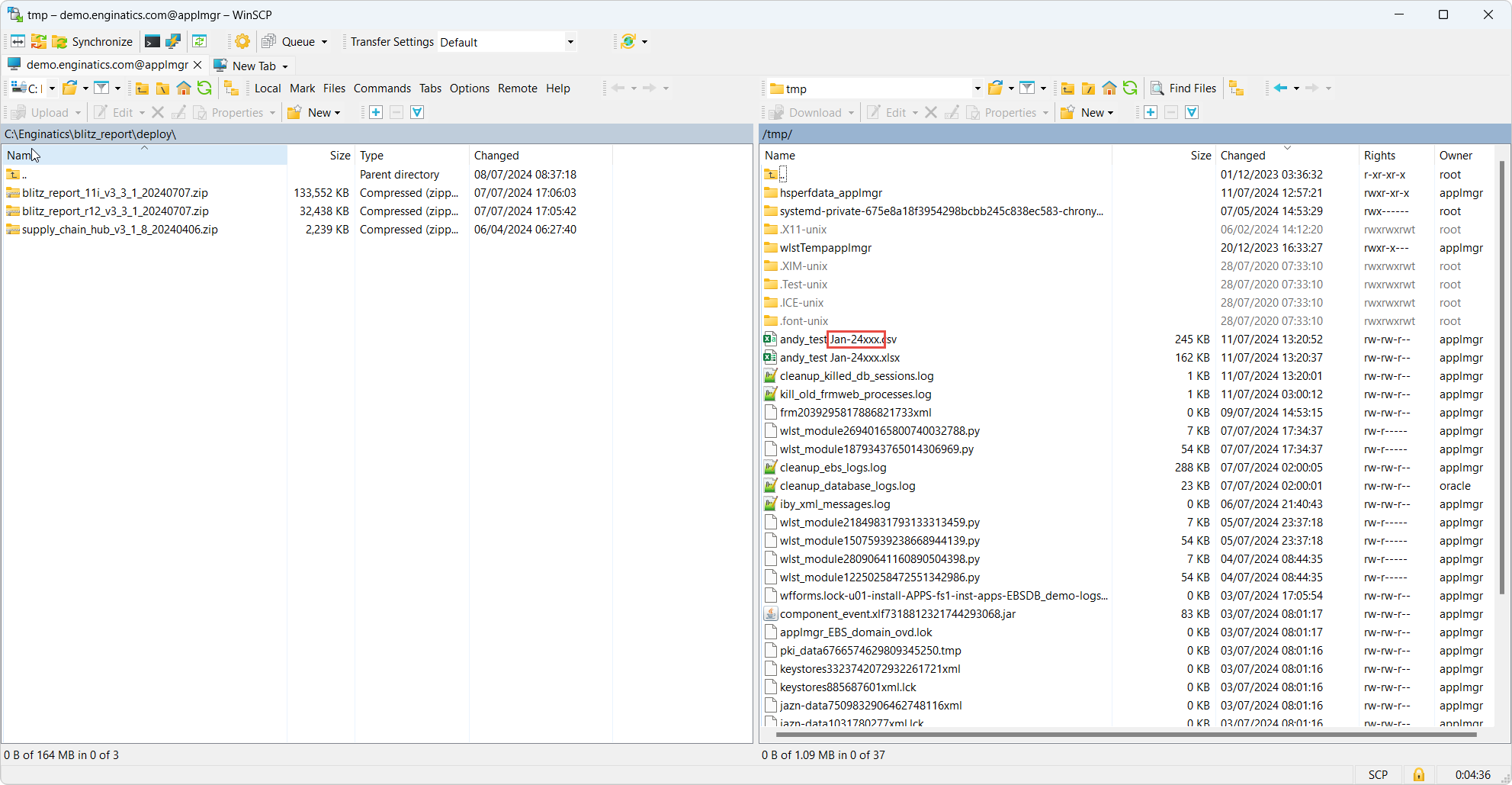The image size is (1512, 785).
Task: Click Select Files plus icon in remote panel
Action: [1151, 113]
